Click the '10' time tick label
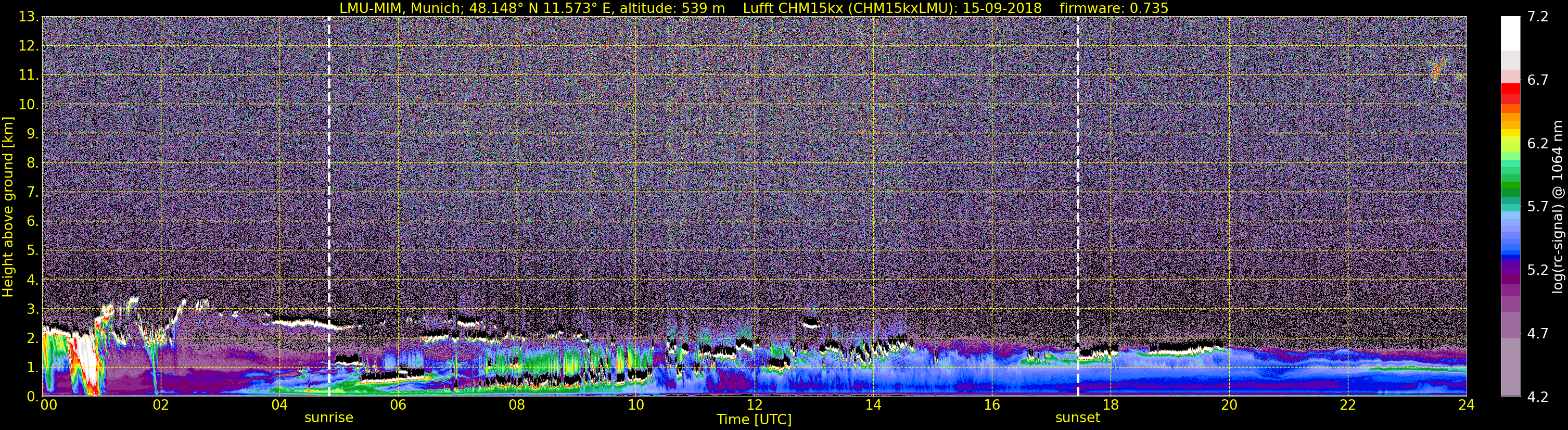This screenshot has height=430, width=1568. (635, 405)
